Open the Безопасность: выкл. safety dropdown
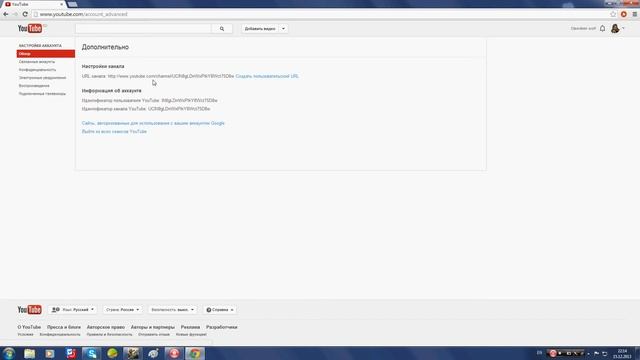 tap(172, 310)
